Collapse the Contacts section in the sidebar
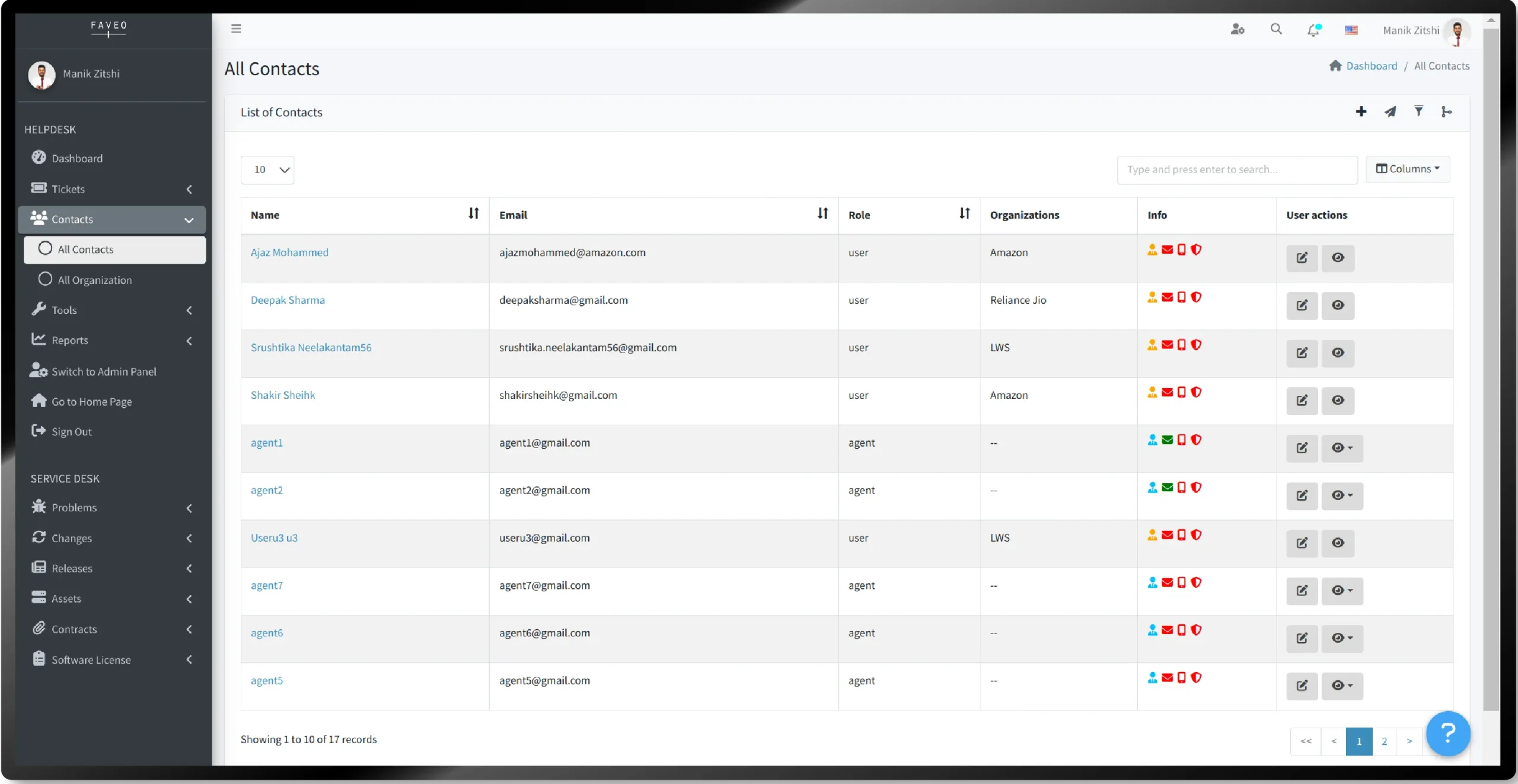 [x=188, y=219]
